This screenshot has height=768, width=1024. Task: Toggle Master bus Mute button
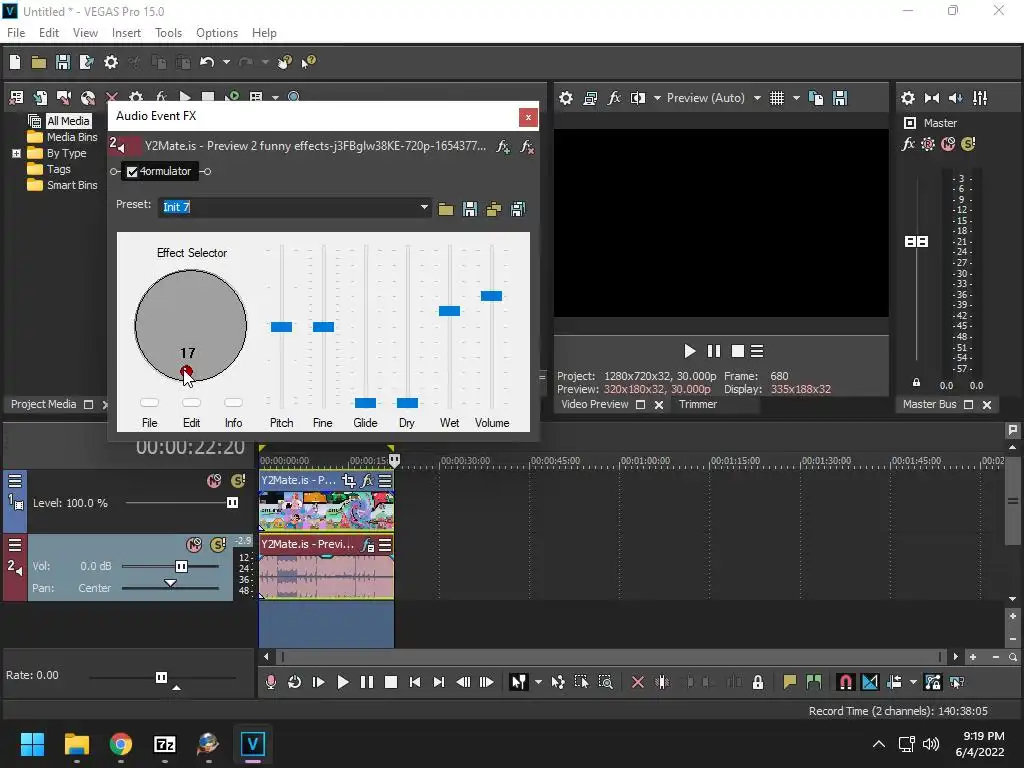(948, 144)
